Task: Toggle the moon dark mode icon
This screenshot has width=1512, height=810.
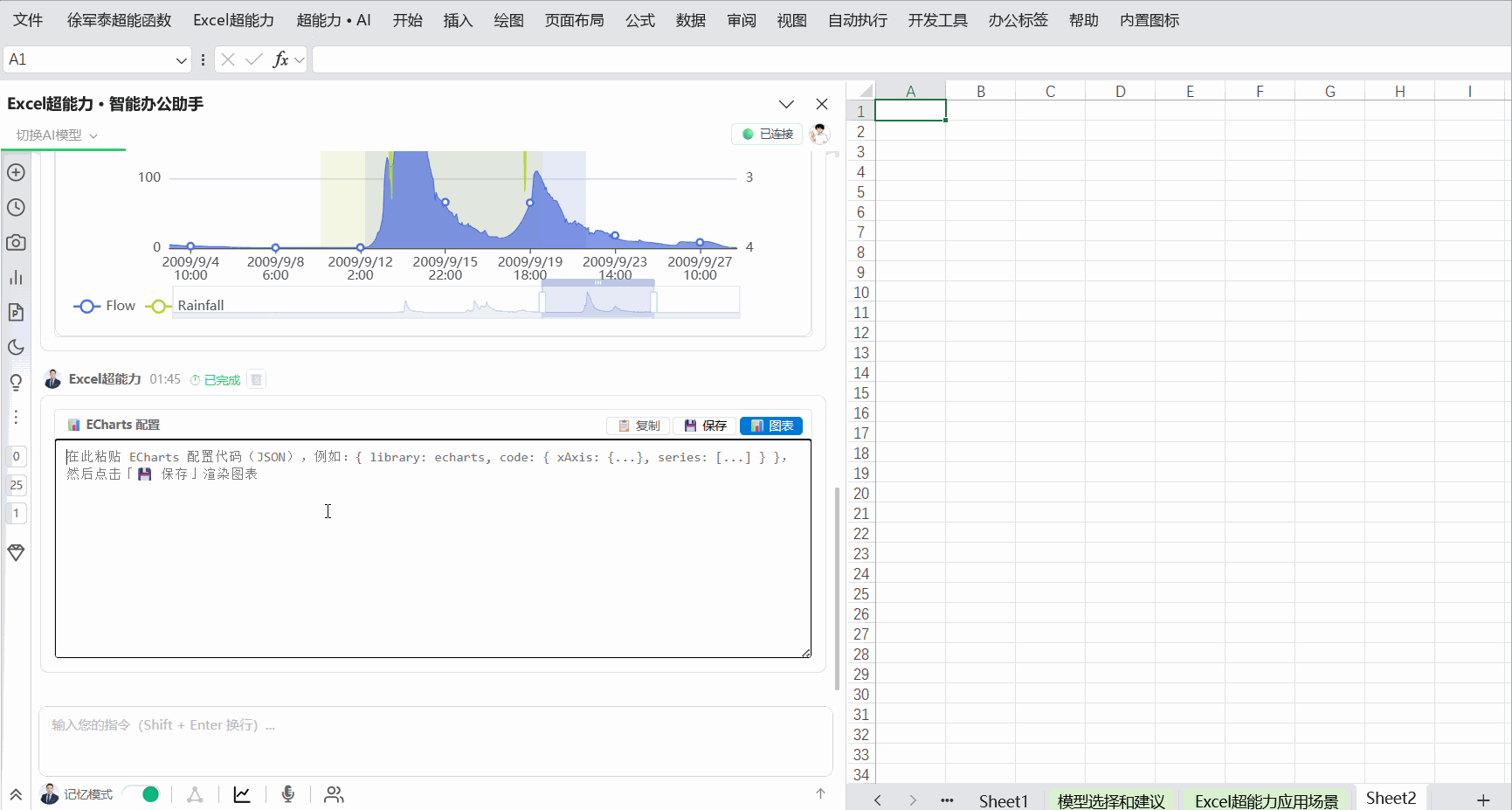Action: (16, 347)
